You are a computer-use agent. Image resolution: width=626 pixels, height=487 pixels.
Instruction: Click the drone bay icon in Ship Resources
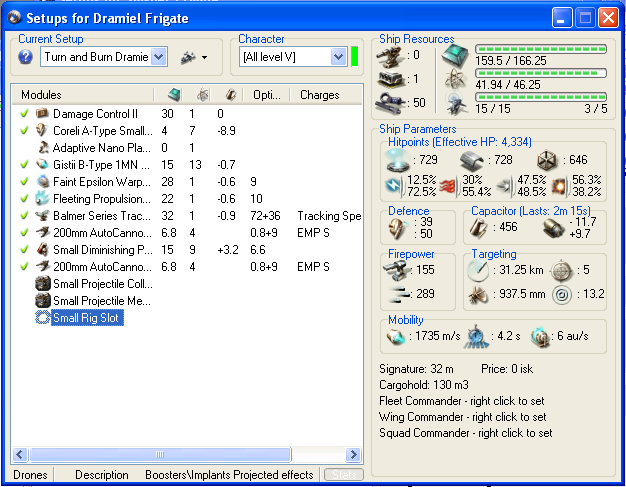coord(456,103)
